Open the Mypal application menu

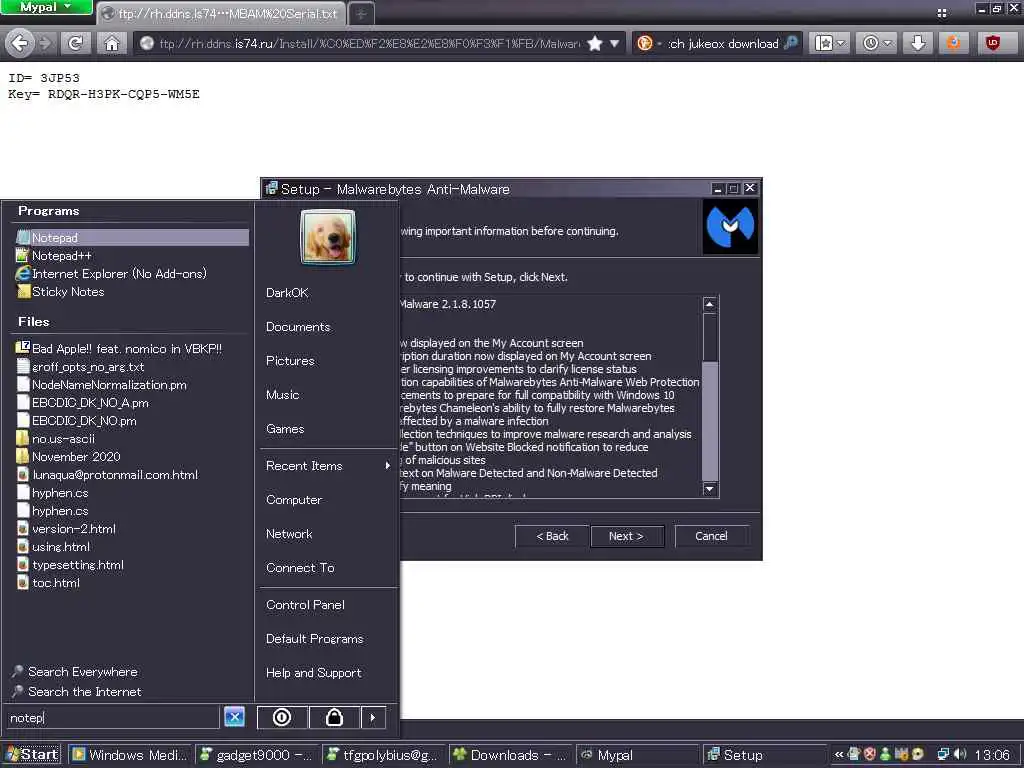click(x=46, y=7)
